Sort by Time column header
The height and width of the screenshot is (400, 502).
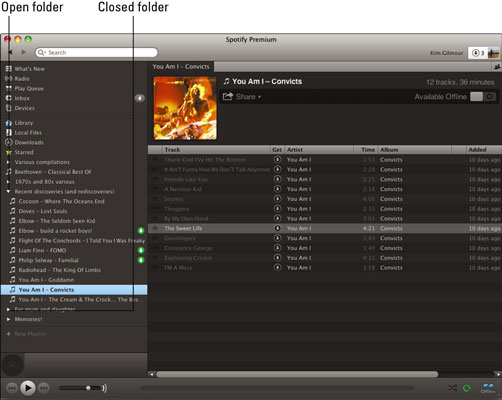[366, 150]
